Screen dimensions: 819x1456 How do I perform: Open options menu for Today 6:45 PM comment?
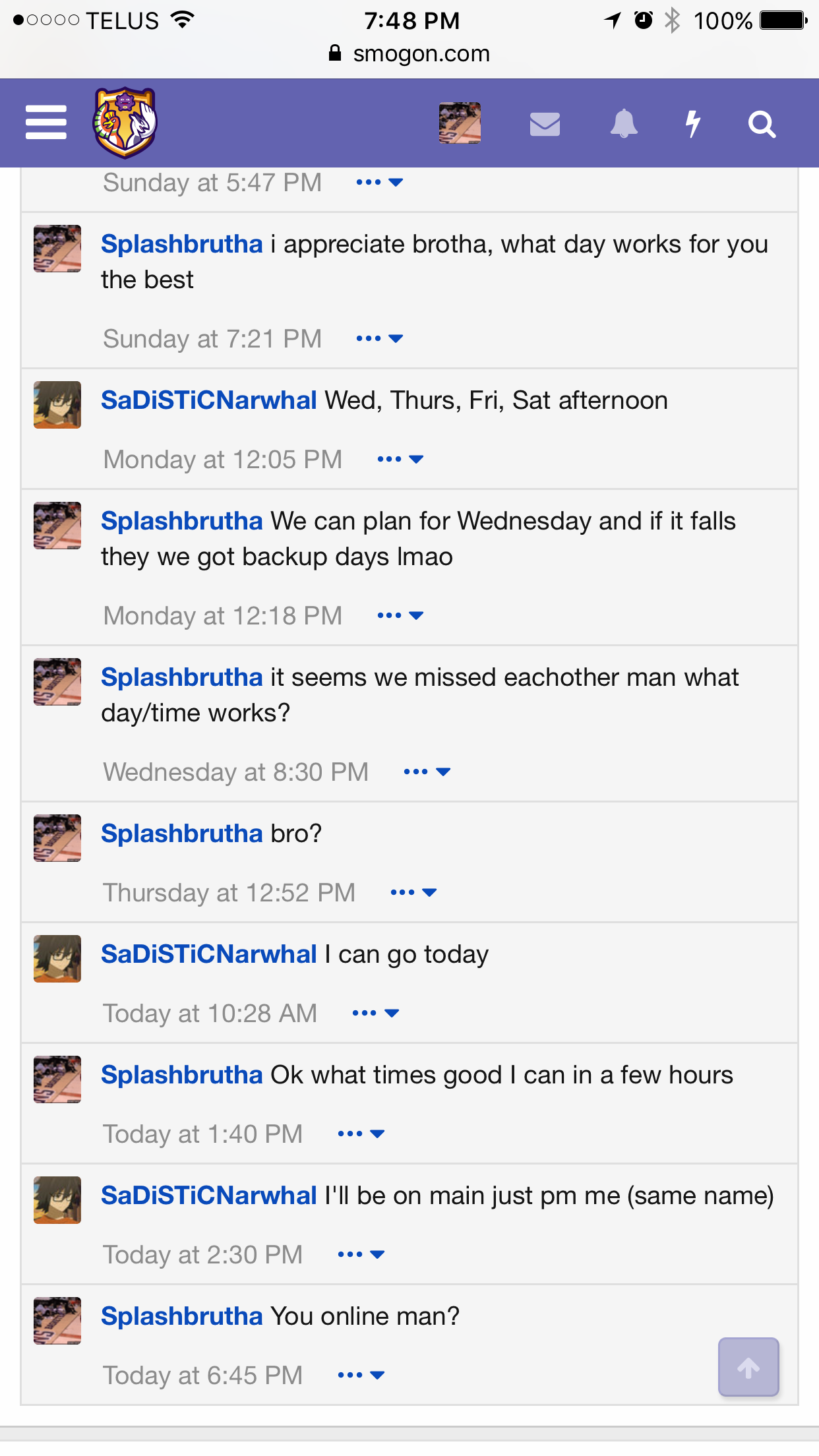pyautogui.click(x=361, y=1376)
